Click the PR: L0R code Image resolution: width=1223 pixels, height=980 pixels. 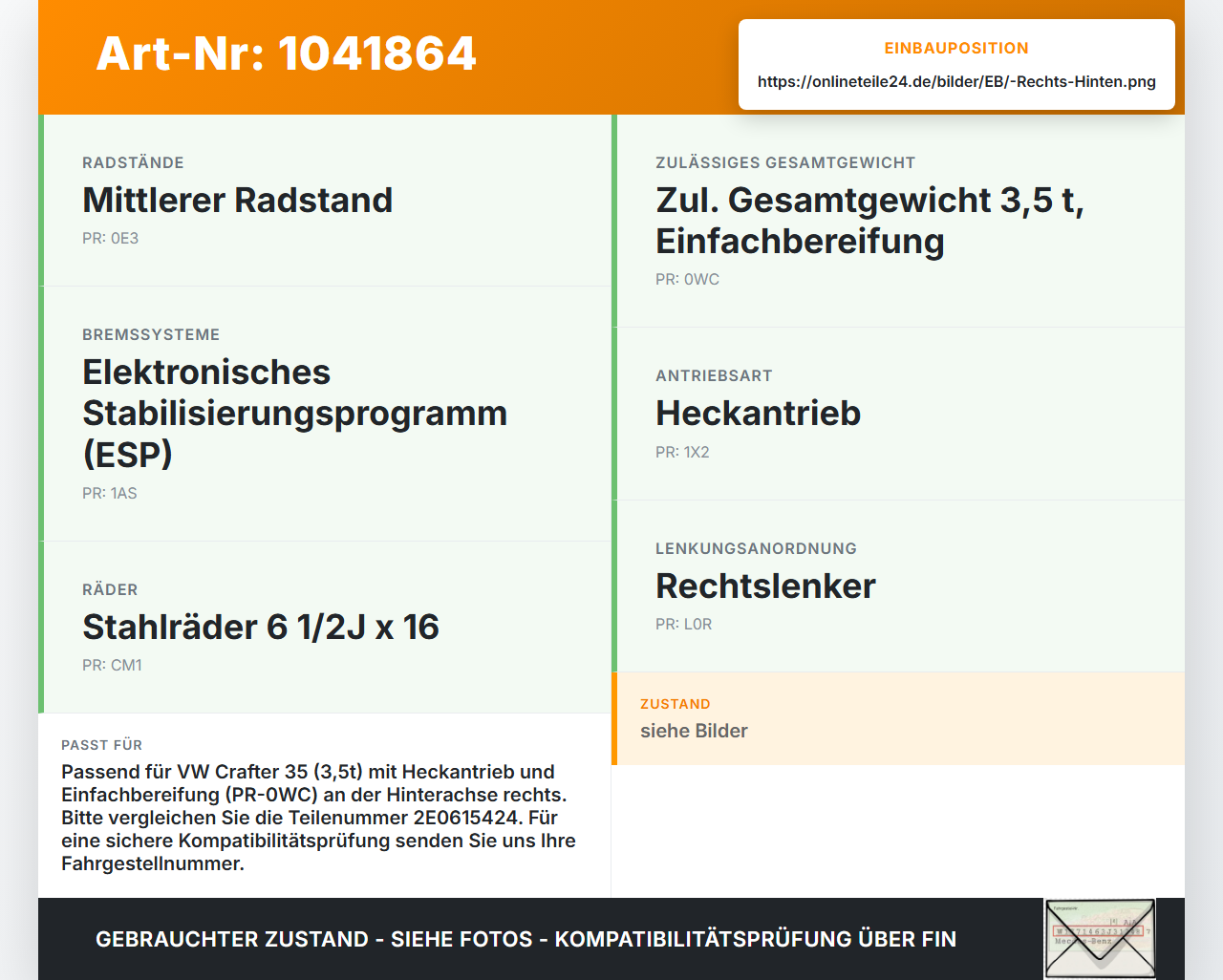pos(683,624)
